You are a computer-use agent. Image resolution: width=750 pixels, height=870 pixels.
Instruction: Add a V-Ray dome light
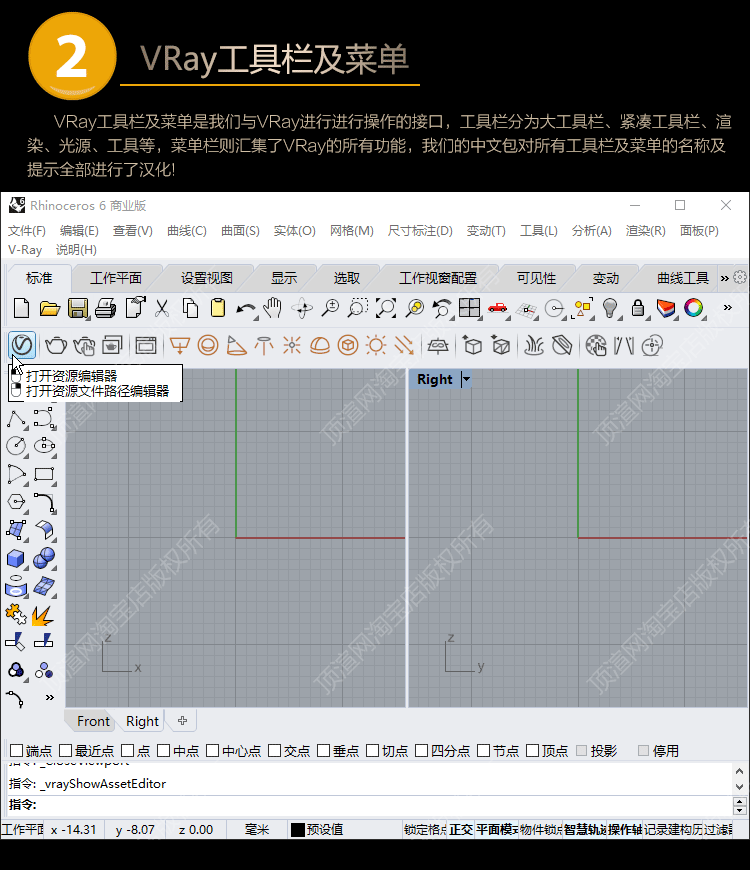[x=320, y=346]
